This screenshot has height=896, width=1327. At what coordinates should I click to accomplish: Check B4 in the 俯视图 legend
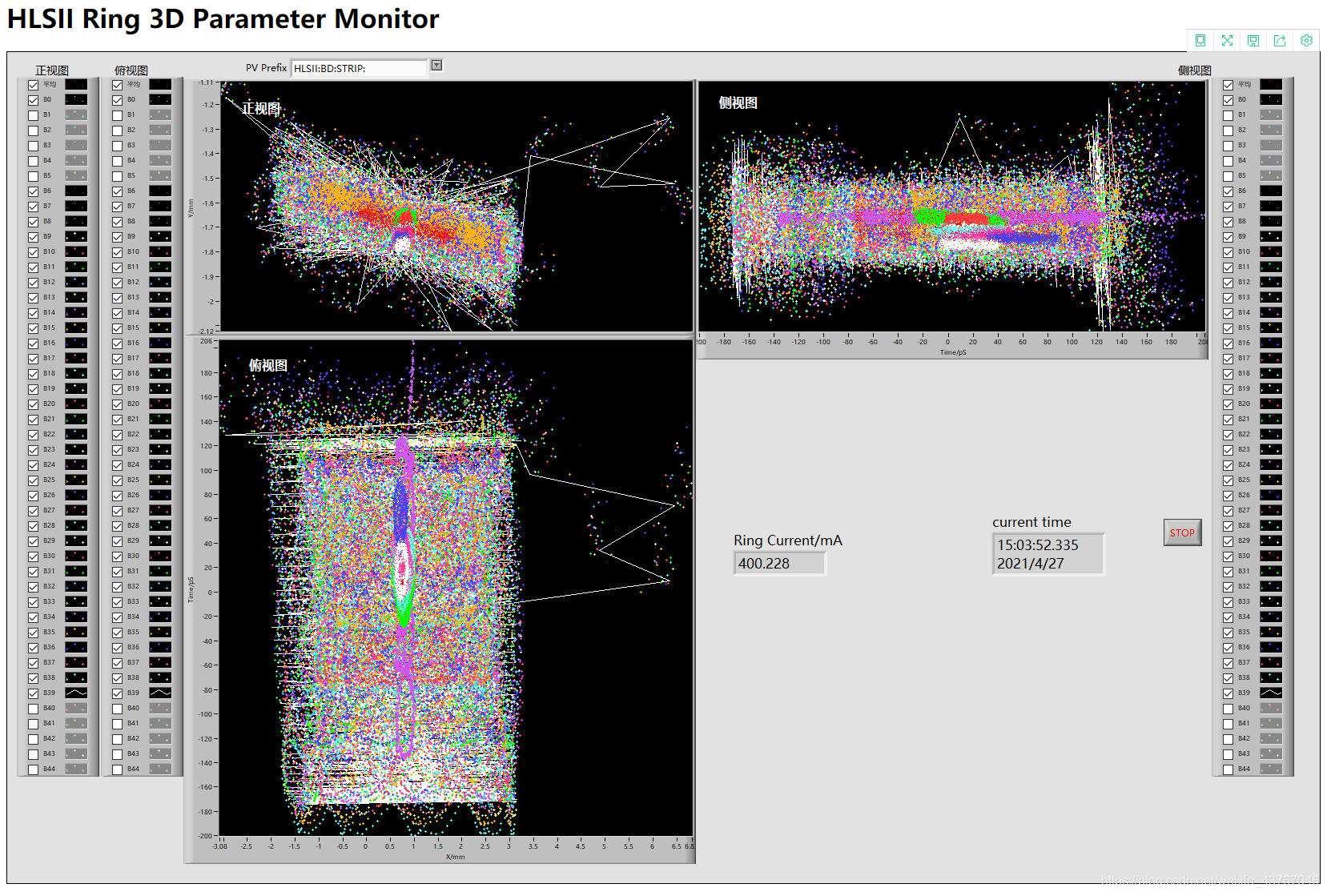point(117,161)
